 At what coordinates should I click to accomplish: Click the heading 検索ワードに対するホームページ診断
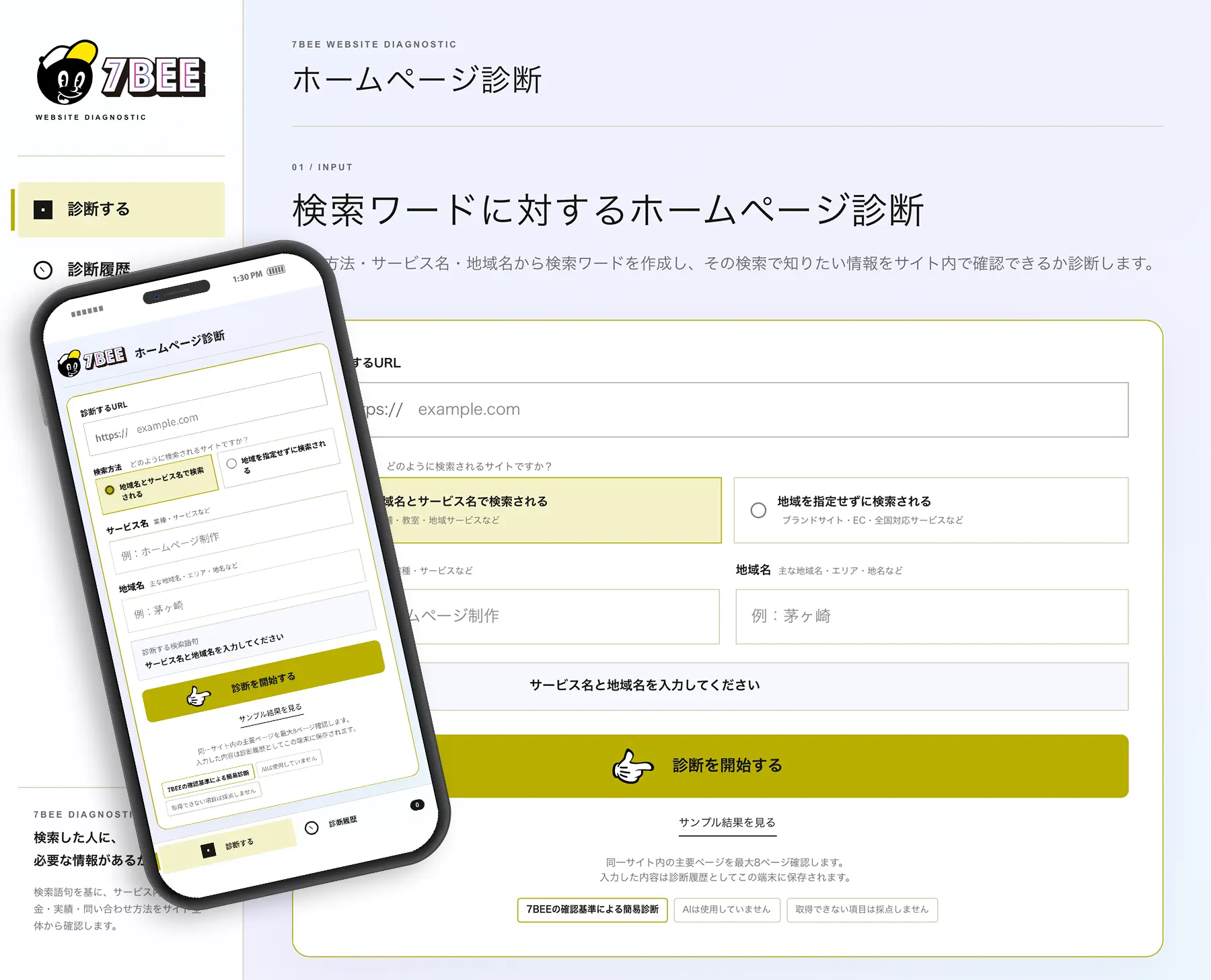pos(608,210)
